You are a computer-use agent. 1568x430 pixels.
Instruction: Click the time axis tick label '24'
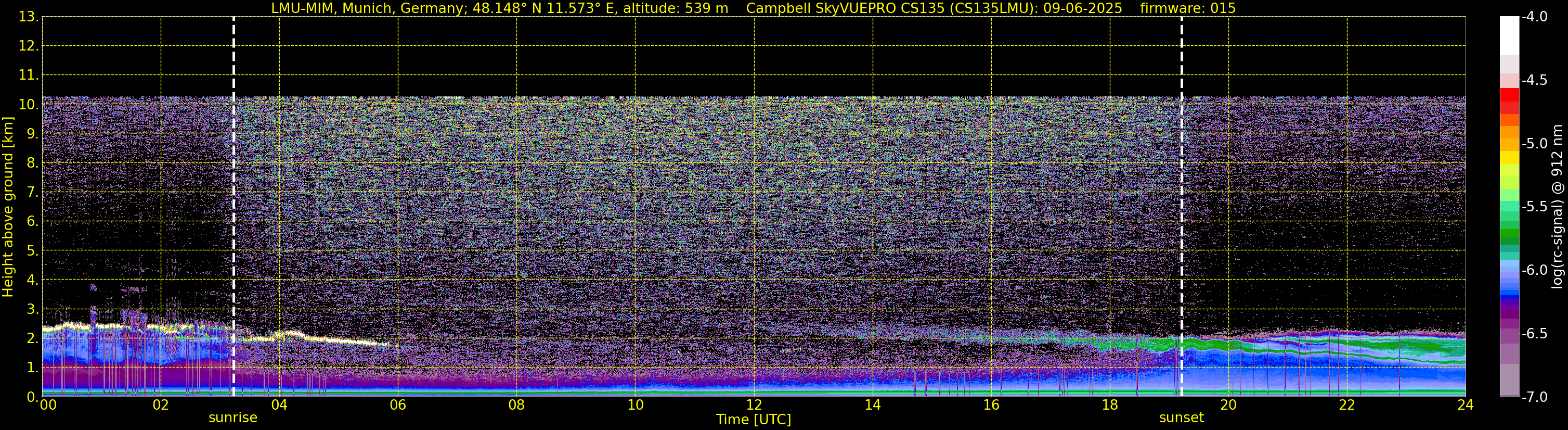coord(1465,405)
